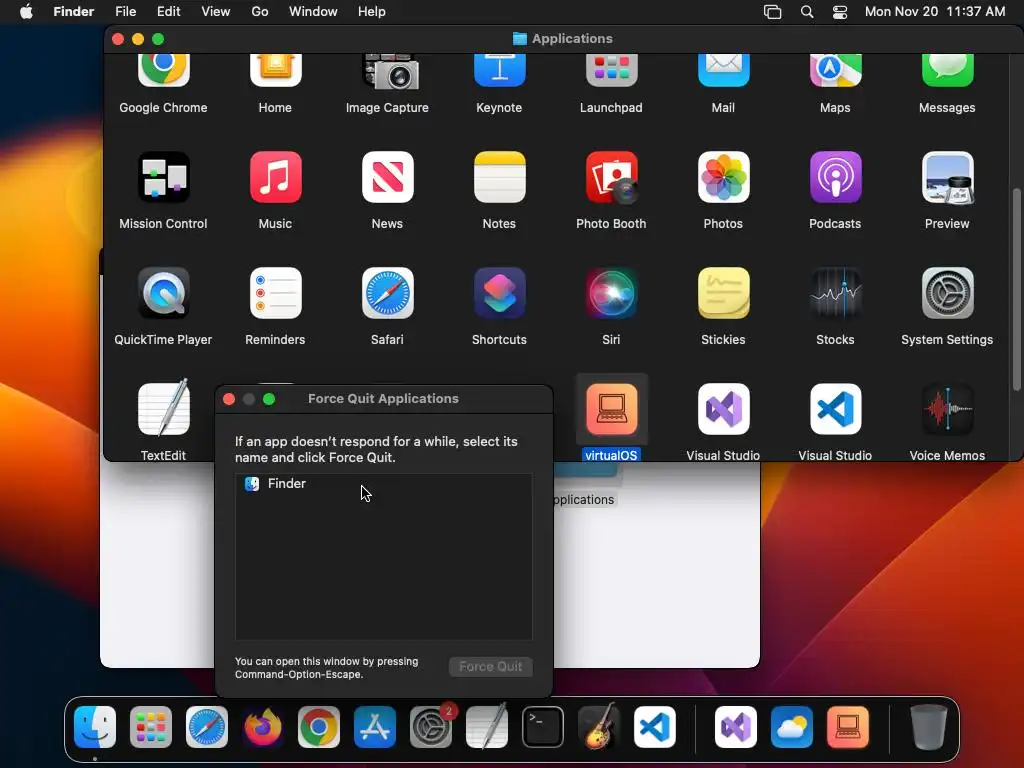Screen dimensions: 1024x768
Task: Launch Firefox from the Dock
Action: 263,727
